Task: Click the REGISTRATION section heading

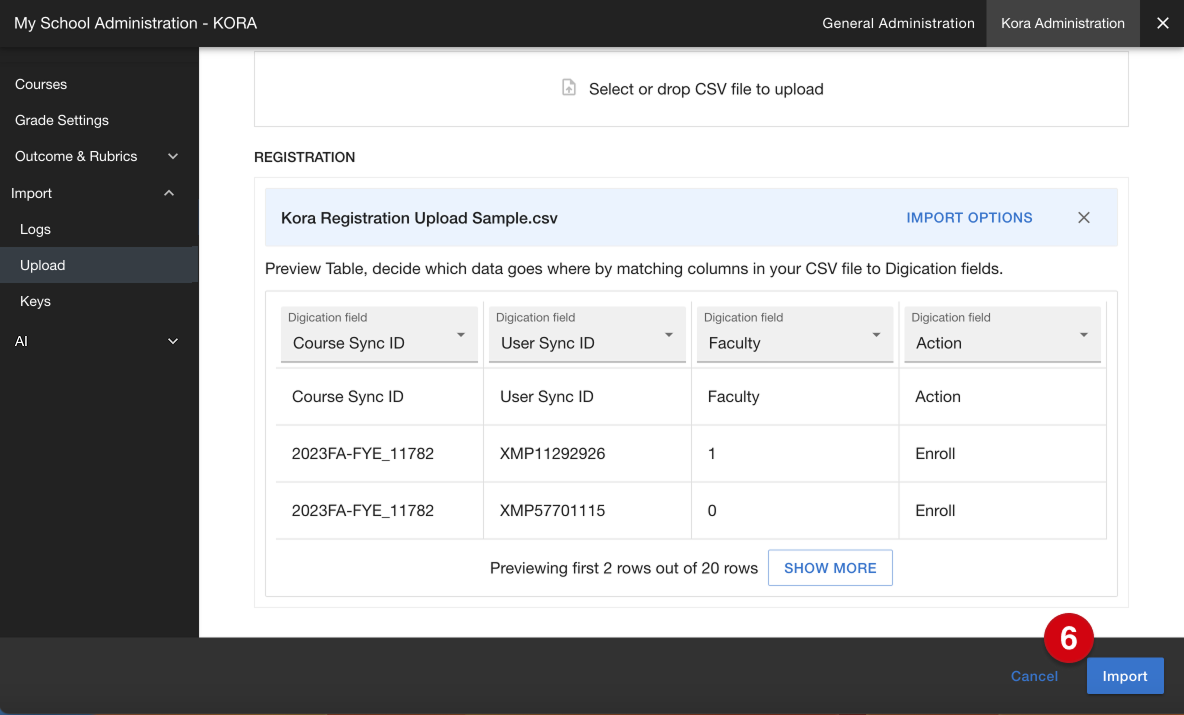Action: (304, 157)
